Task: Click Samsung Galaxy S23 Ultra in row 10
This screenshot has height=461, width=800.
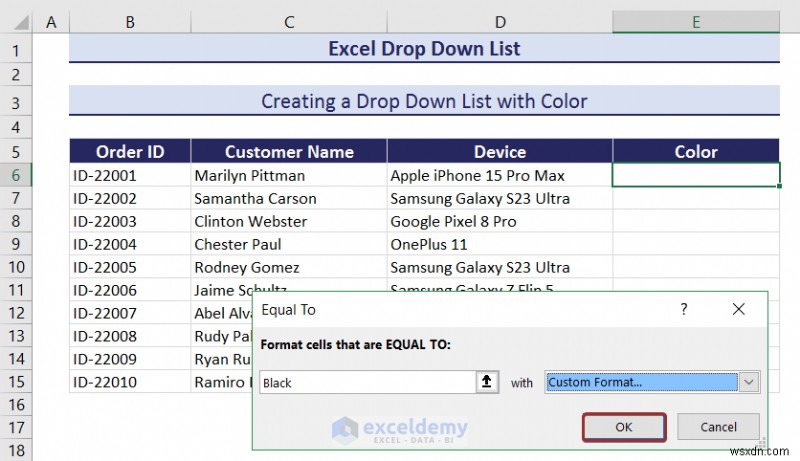Action: click(x=500, y=267)
